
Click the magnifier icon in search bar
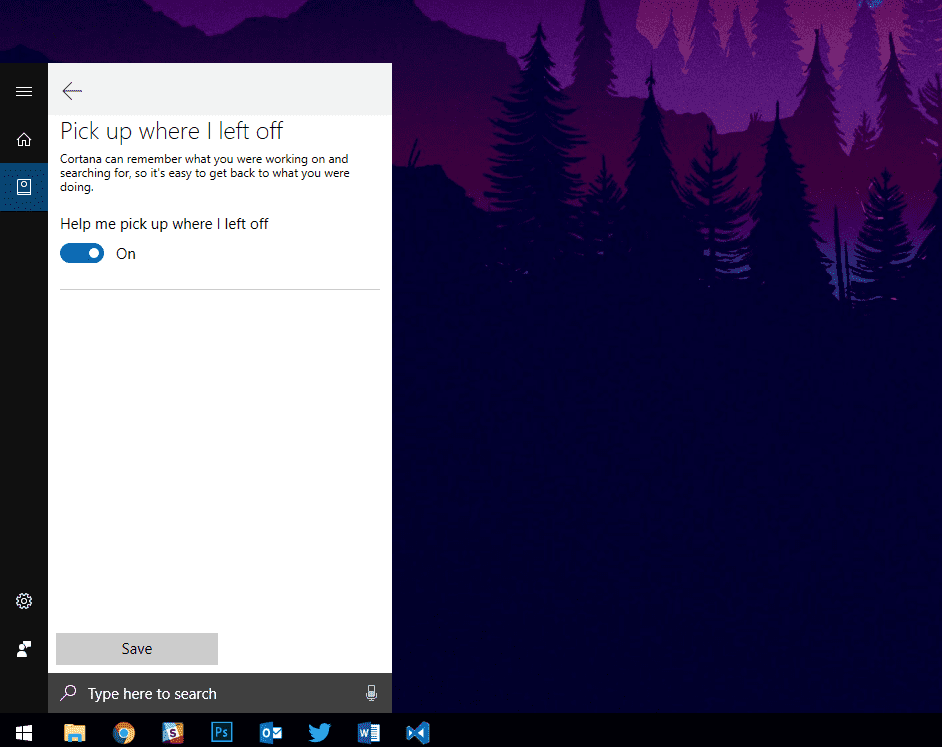pos(68,693)
